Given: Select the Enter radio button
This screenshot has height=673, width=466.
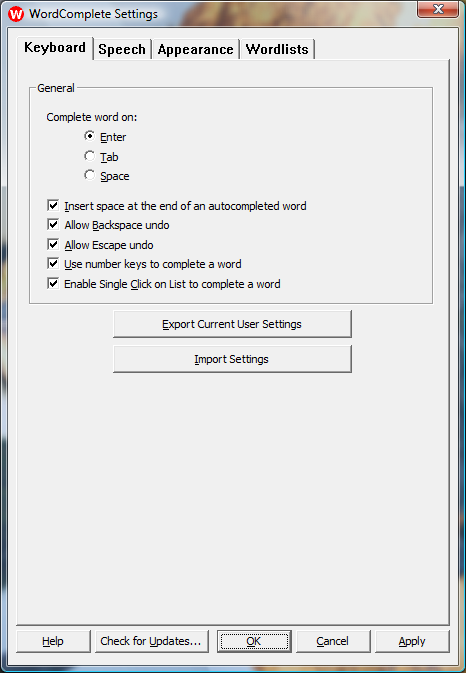Looking at the screenshot, I should tap(90, 136).
